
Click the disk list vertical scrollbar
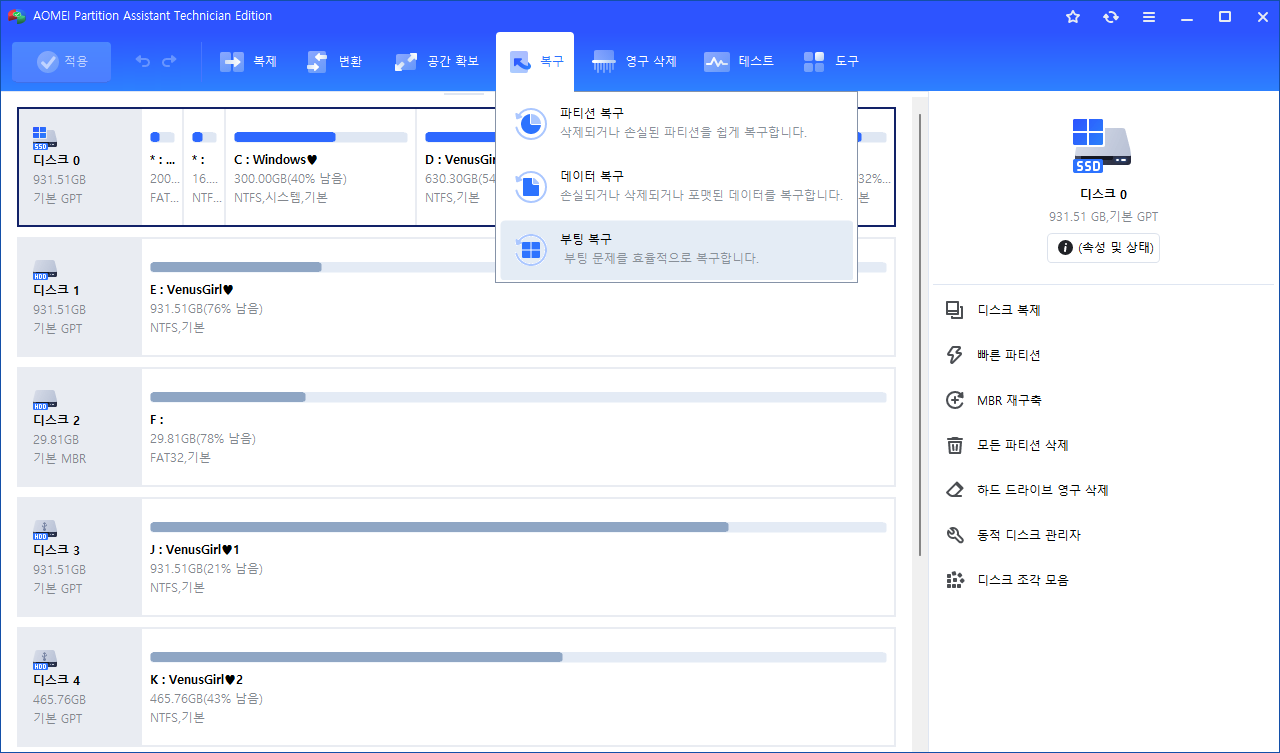919,335
